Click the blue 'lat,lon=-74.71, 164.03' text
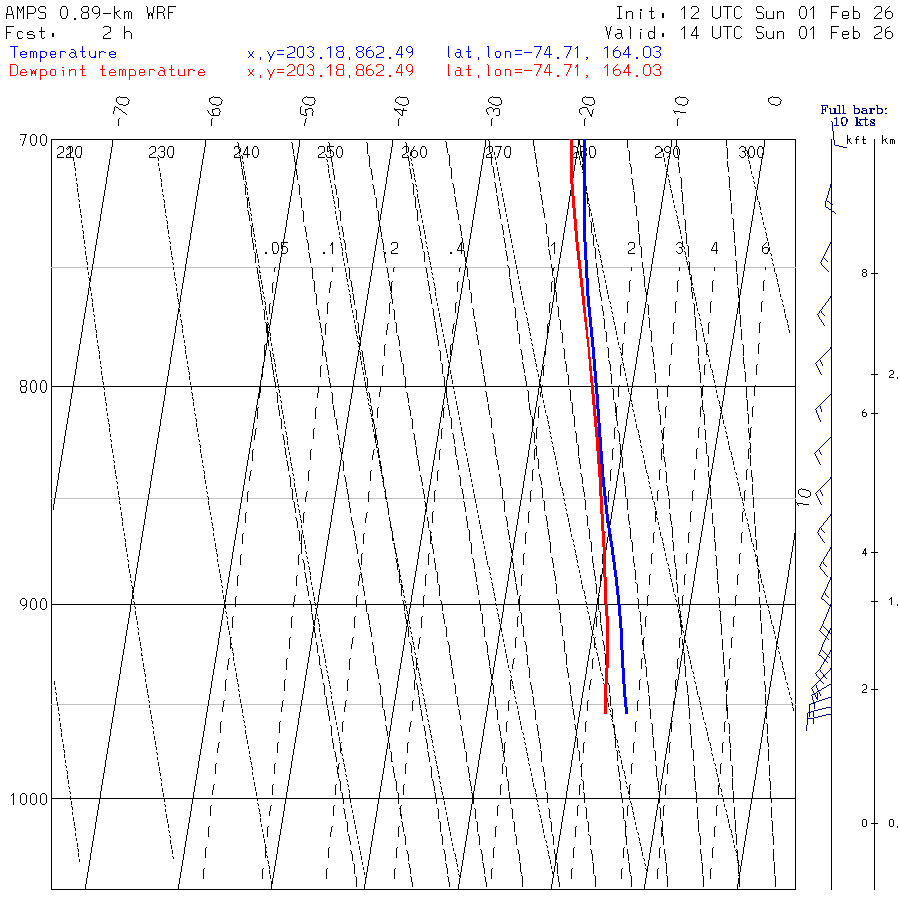This screenshot has height=900, width=900. coord(554,53)
